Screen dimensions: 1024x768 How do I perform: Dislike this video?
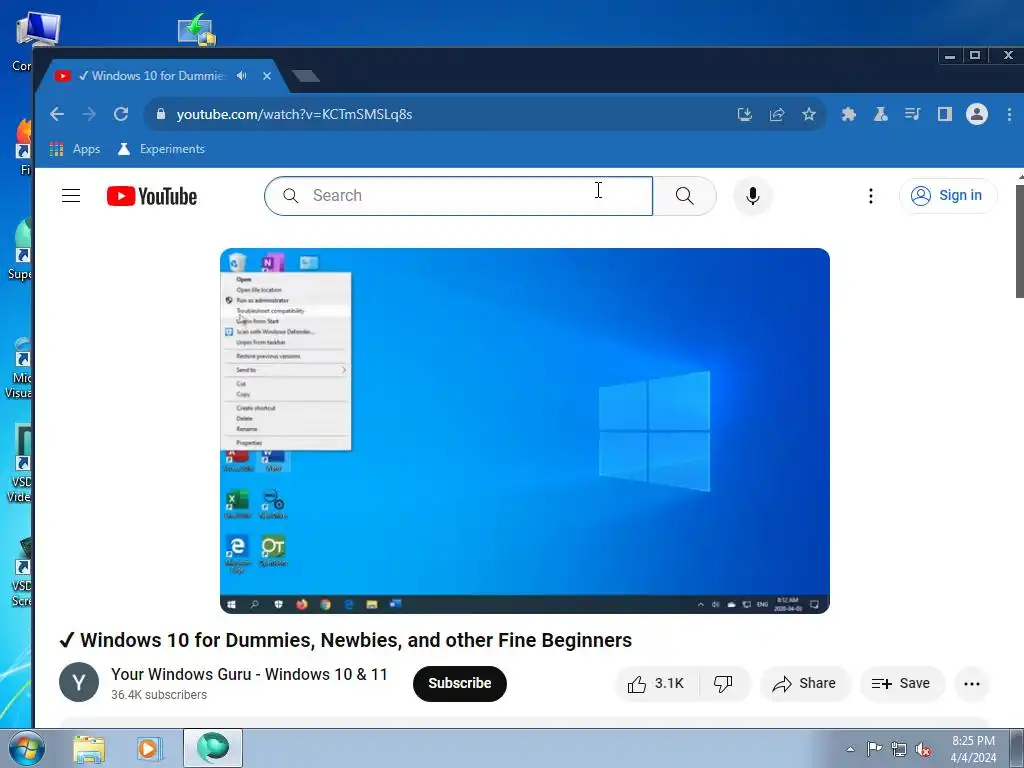click(x=724, y=684)
